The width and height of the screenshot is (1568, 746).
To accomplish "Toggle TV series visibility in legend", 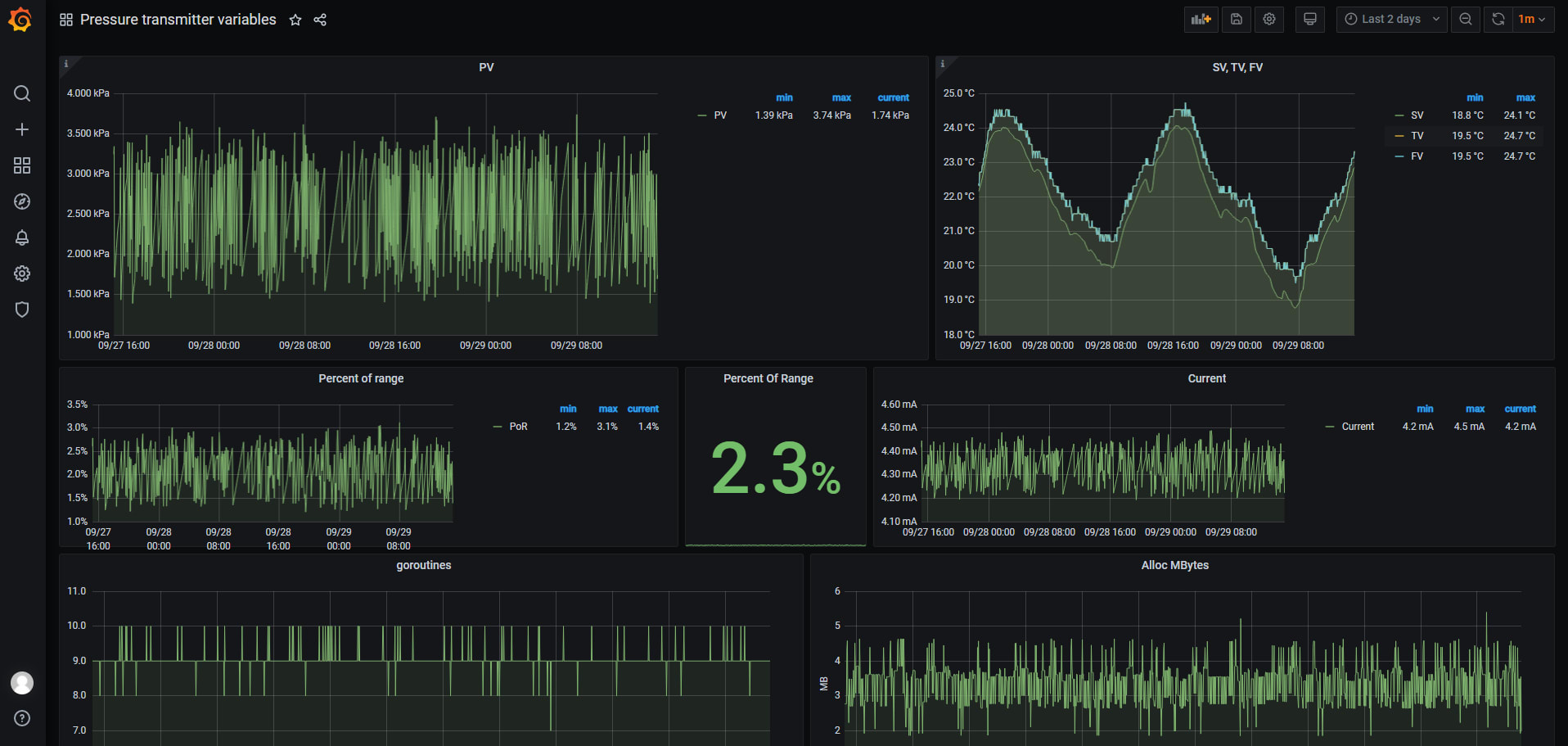I will (1417, 136).
